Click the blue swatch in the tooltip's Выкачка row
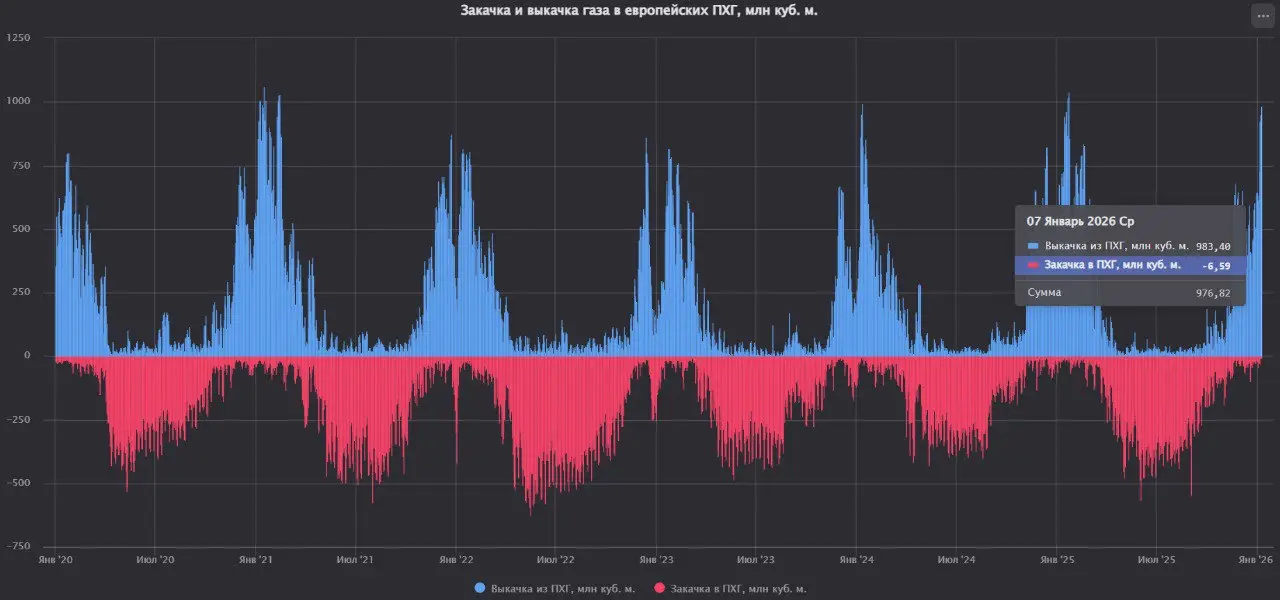 coord(1034,245)
